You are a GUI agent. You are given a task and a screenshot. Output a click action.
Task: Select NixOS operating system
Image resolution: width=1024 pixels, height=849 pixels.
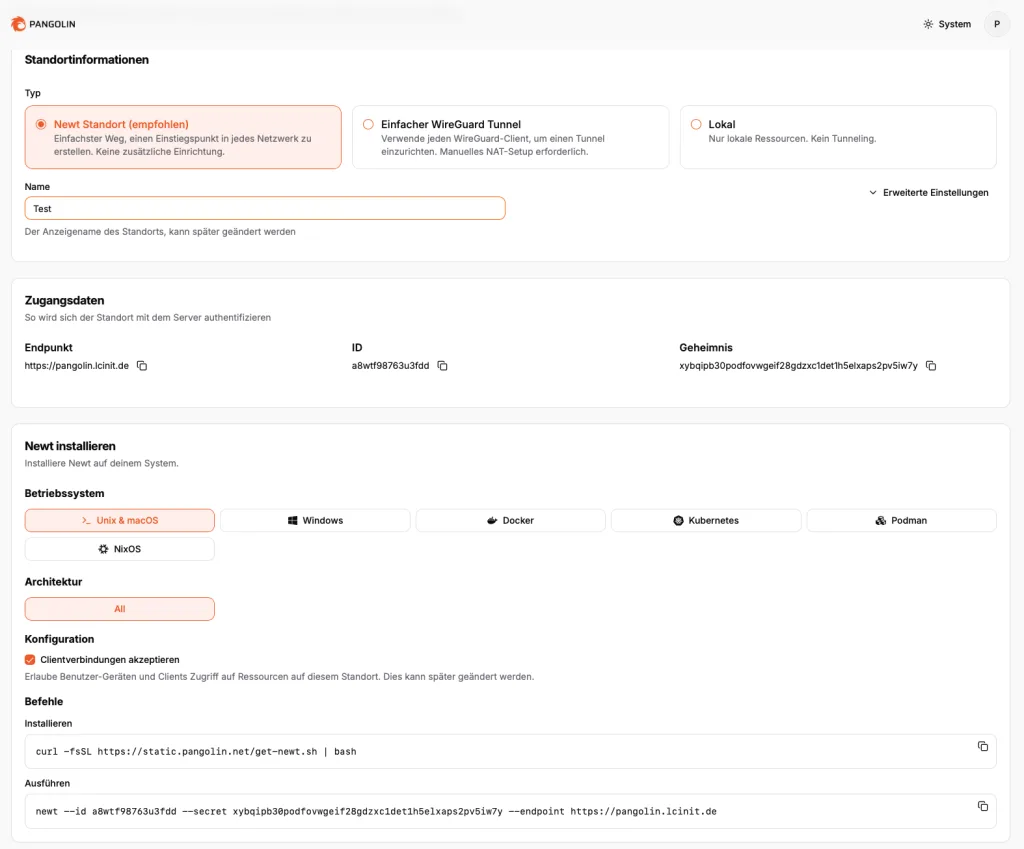(x=119, y=549)
